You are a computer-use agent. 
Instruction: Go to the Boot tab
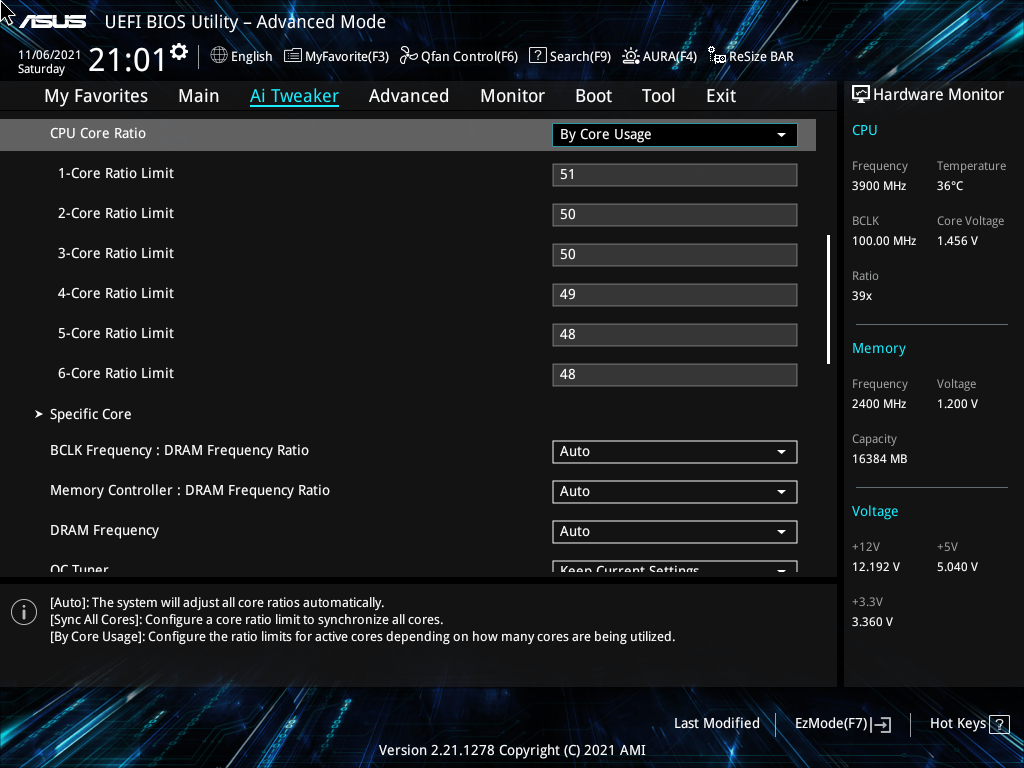(x=594, y=96)
